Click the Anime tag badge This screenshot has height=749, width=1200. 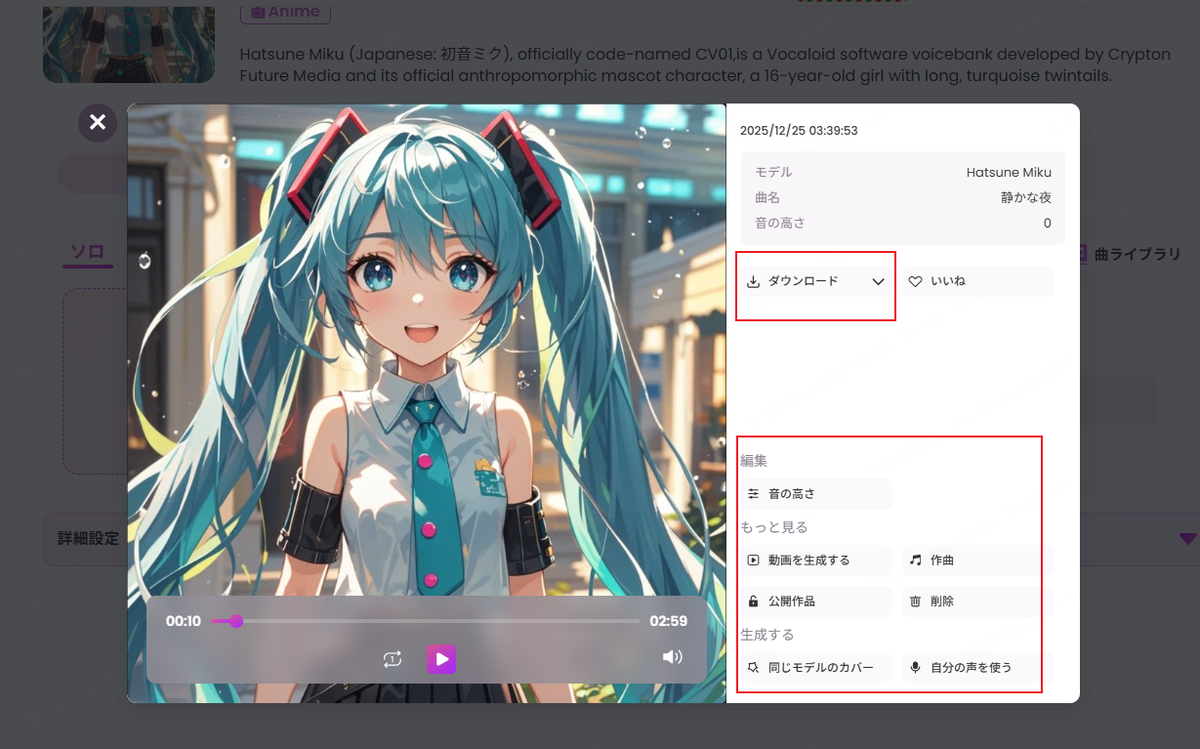286,12
